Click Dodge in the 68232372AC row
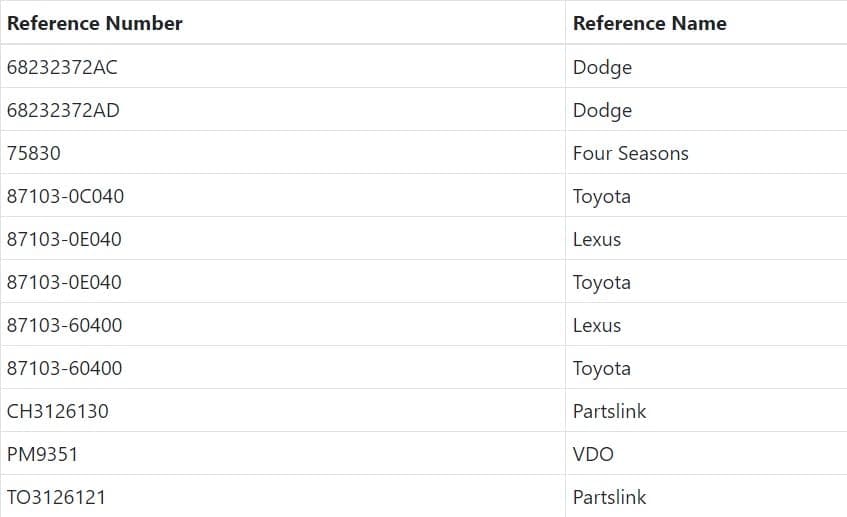This screenshot has width=847, height=517. click(602, 68)
